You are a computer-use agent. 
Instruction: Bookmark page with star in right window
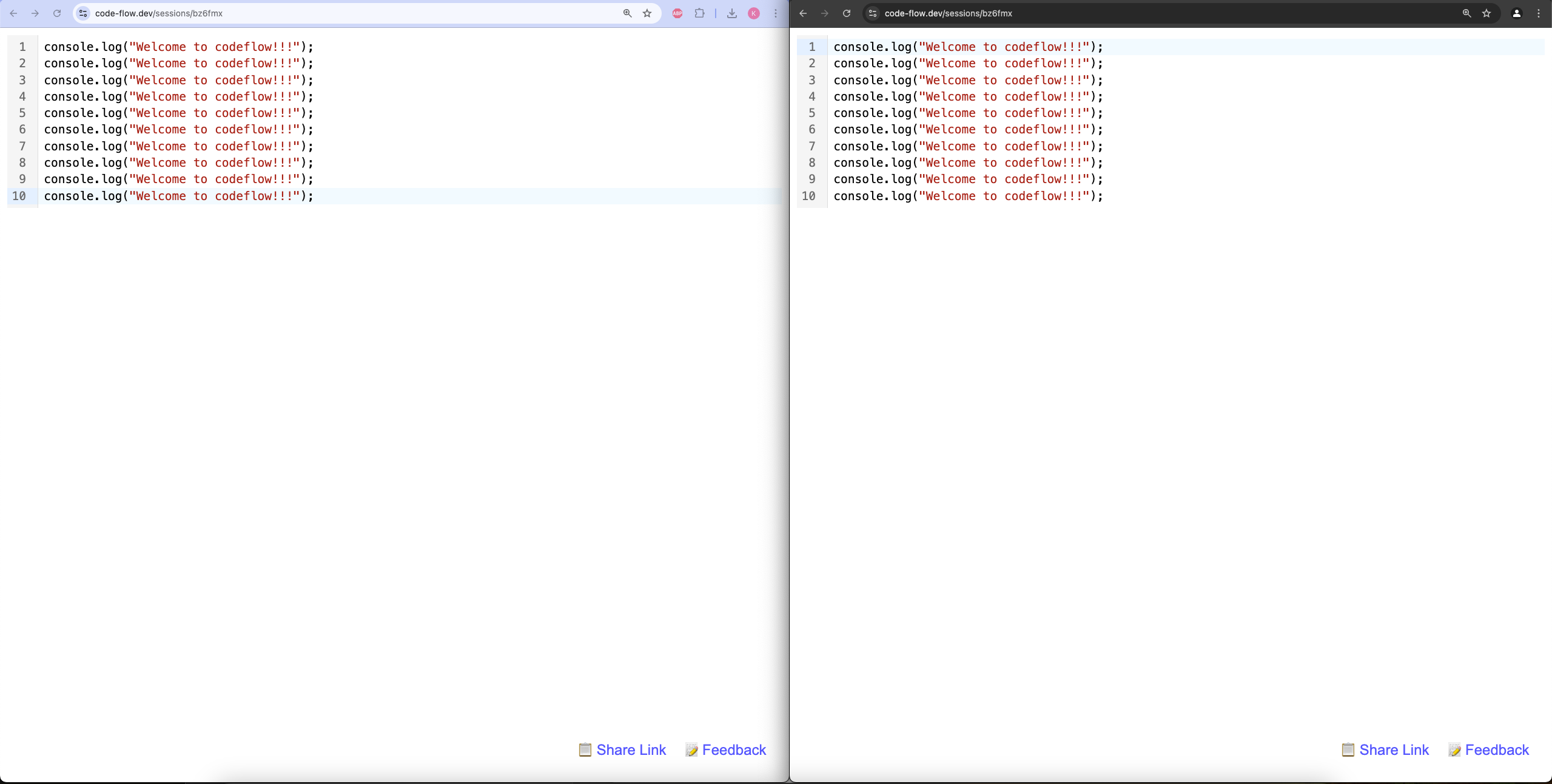1486,13
